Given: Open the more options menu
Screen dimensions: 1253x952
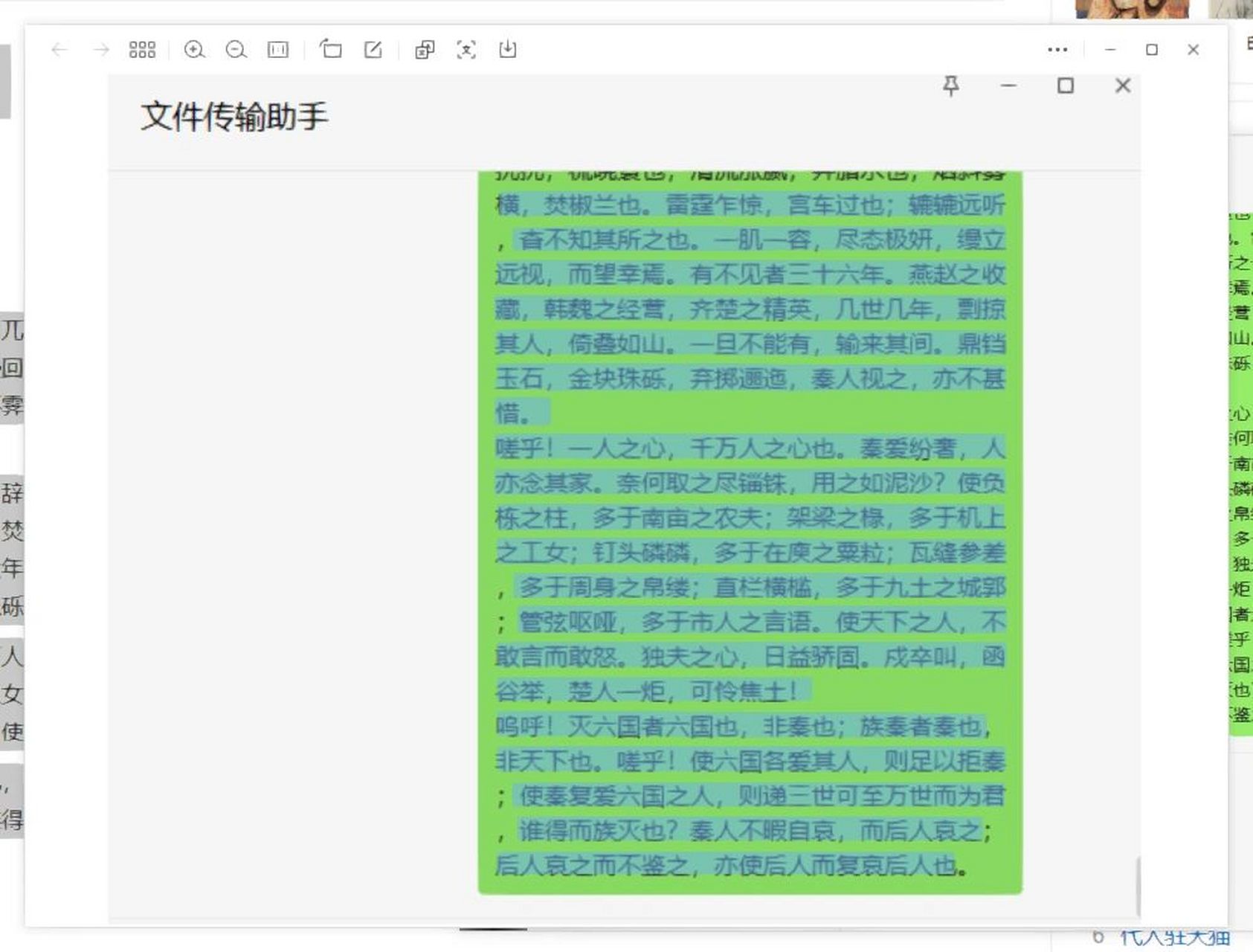Looking at the screenshot, I should [x=1057, y=50].
